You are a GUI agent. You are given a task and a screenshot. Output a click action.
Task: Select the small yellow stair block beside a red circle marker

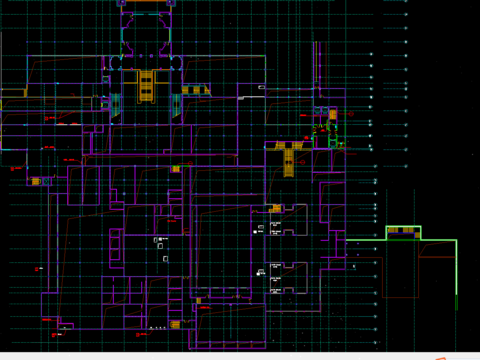coord(176,169)
